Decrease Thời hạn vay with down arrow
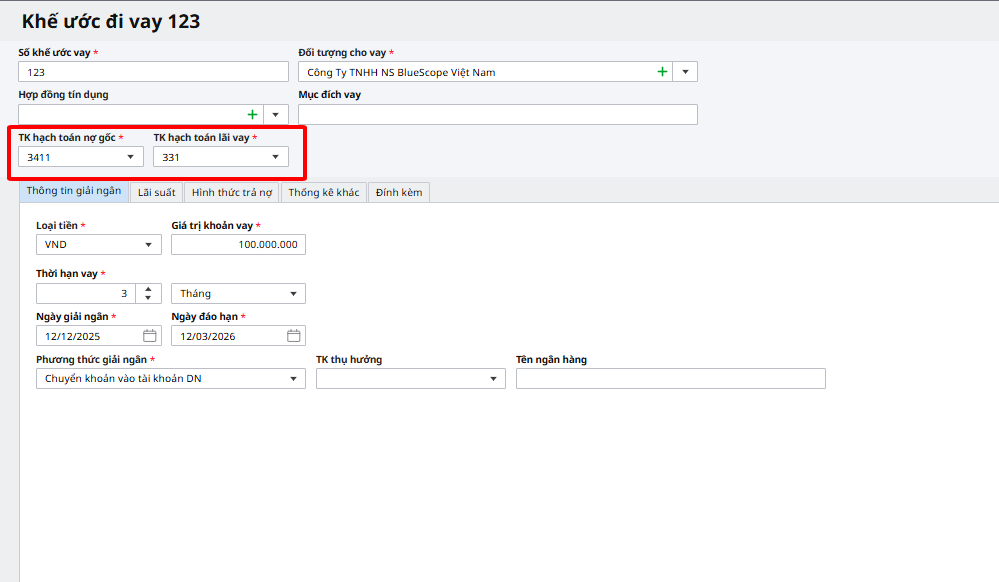Screen dimensions: 999x582 [x=148, y=298]
